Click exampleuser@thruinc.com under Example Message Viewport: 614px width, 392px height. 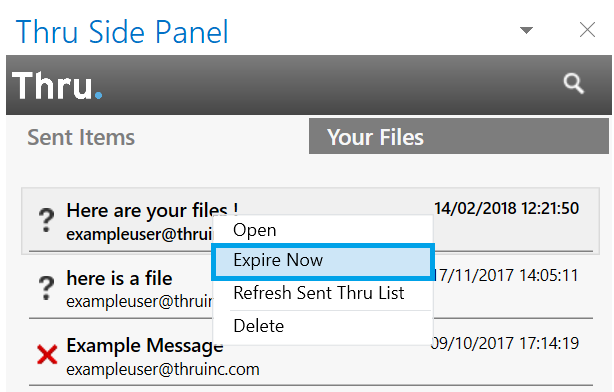163,369
